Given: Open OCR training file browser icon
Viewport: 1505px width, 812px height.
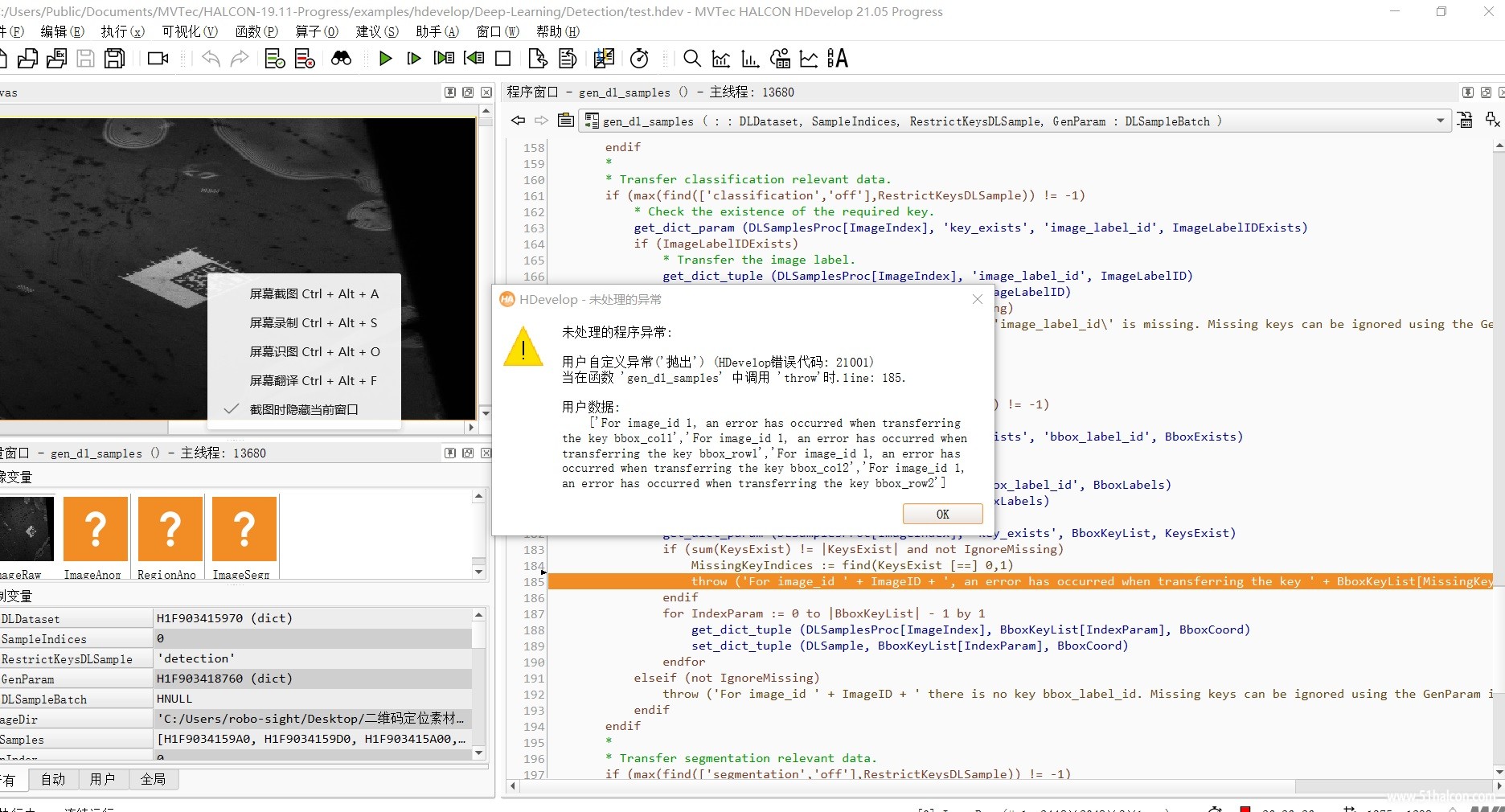Looking at the screenshot, I should (x=838, y=59).
